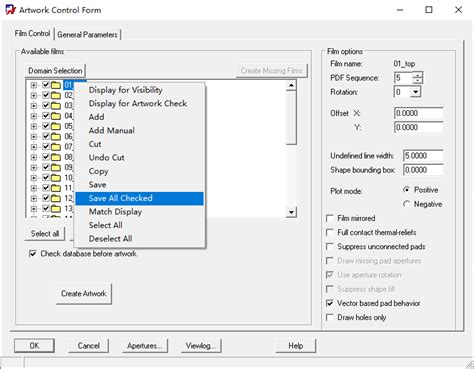Screen dimensions: 474x369
Task: Click the folder icon of film 08
Action: [x=56, y=157]
